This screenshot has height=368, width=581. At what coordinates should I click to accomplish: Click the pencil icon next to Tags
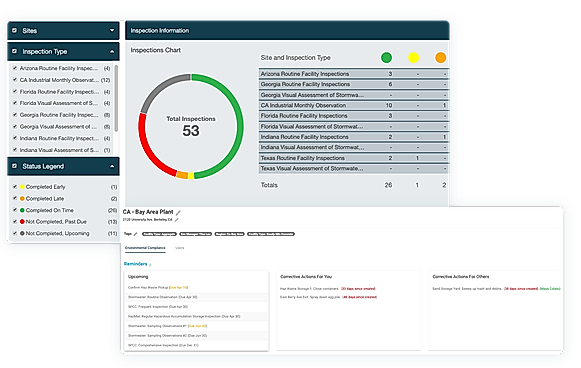click(136, 234)
